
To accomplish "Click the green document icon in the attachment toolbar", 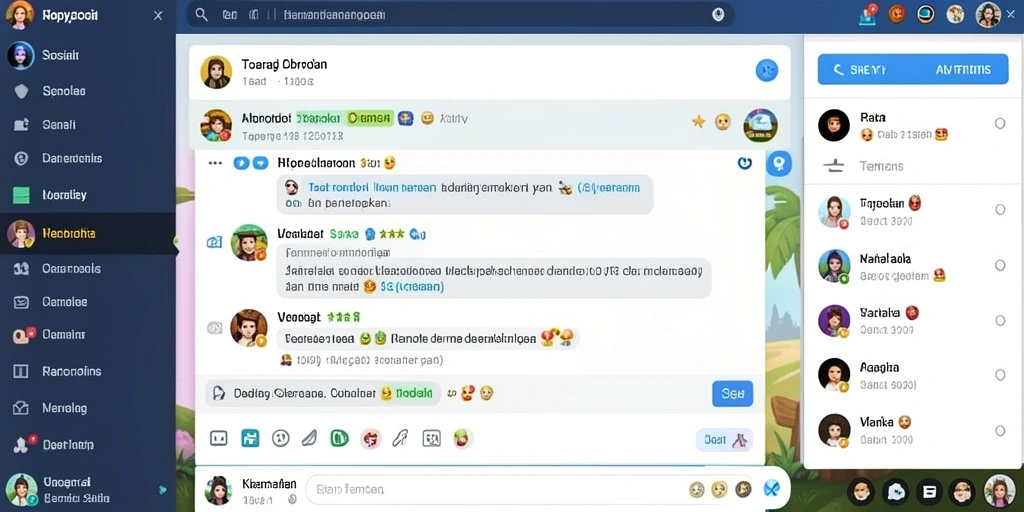I will point(339,438).
